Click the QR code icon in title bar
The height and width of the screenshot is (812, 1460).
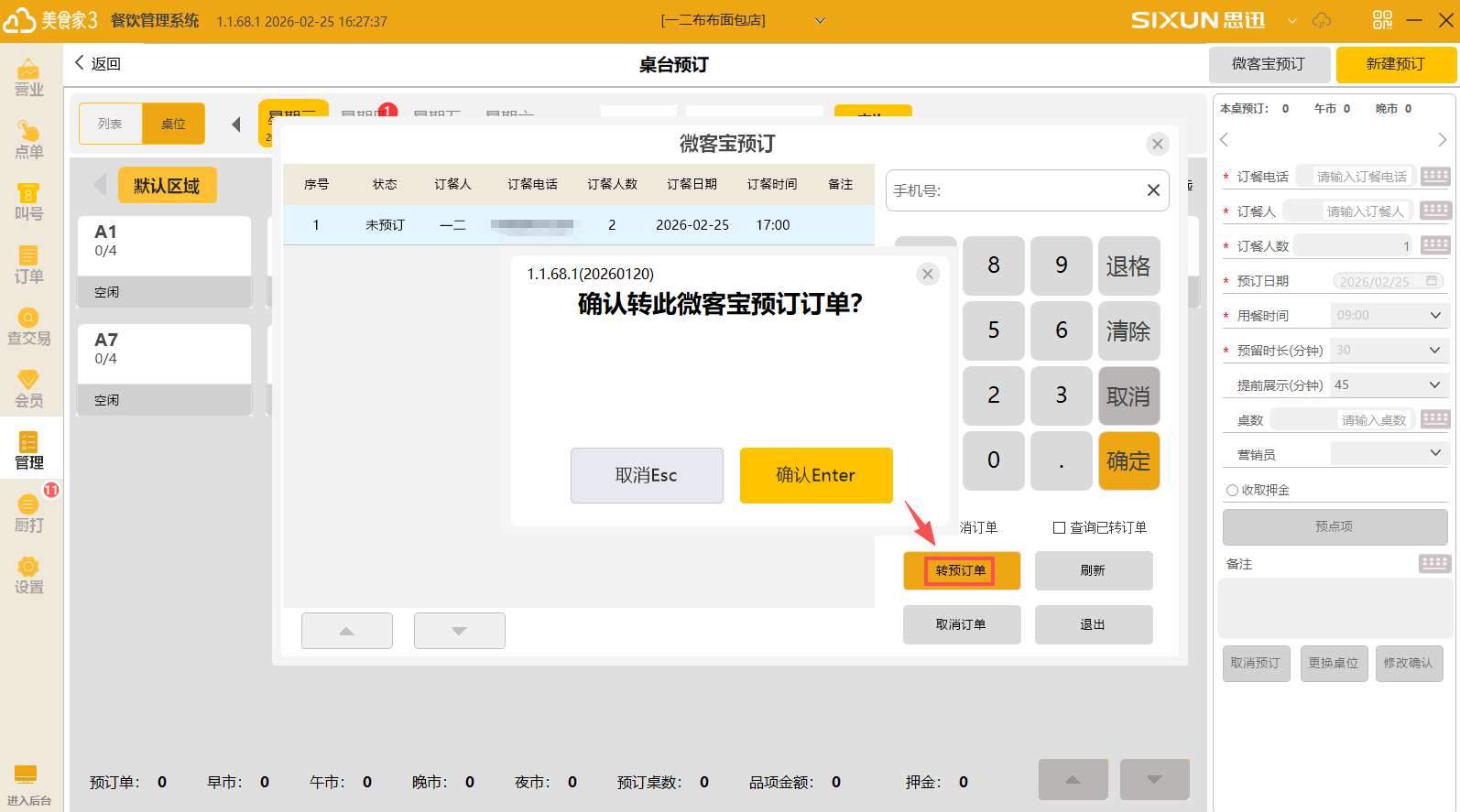coord(1382,20)
